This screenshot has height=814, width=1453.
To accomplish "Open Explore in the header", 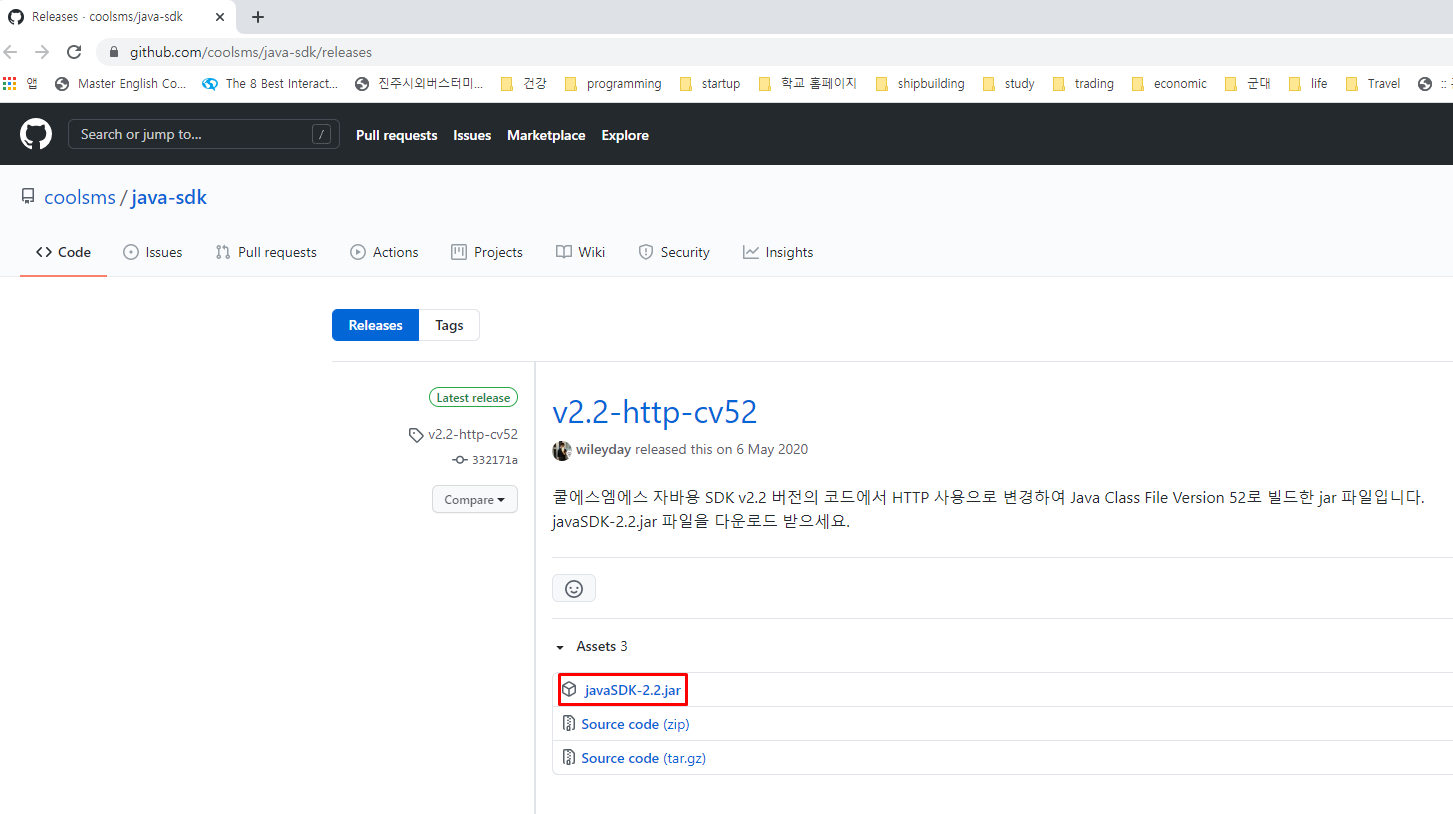I will (625, 135).
